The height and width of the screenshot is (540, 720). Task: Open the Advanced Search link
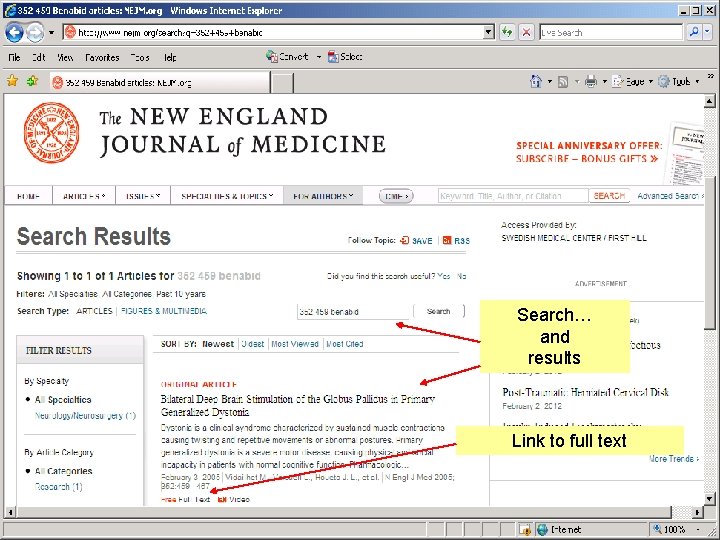[670, 196]
